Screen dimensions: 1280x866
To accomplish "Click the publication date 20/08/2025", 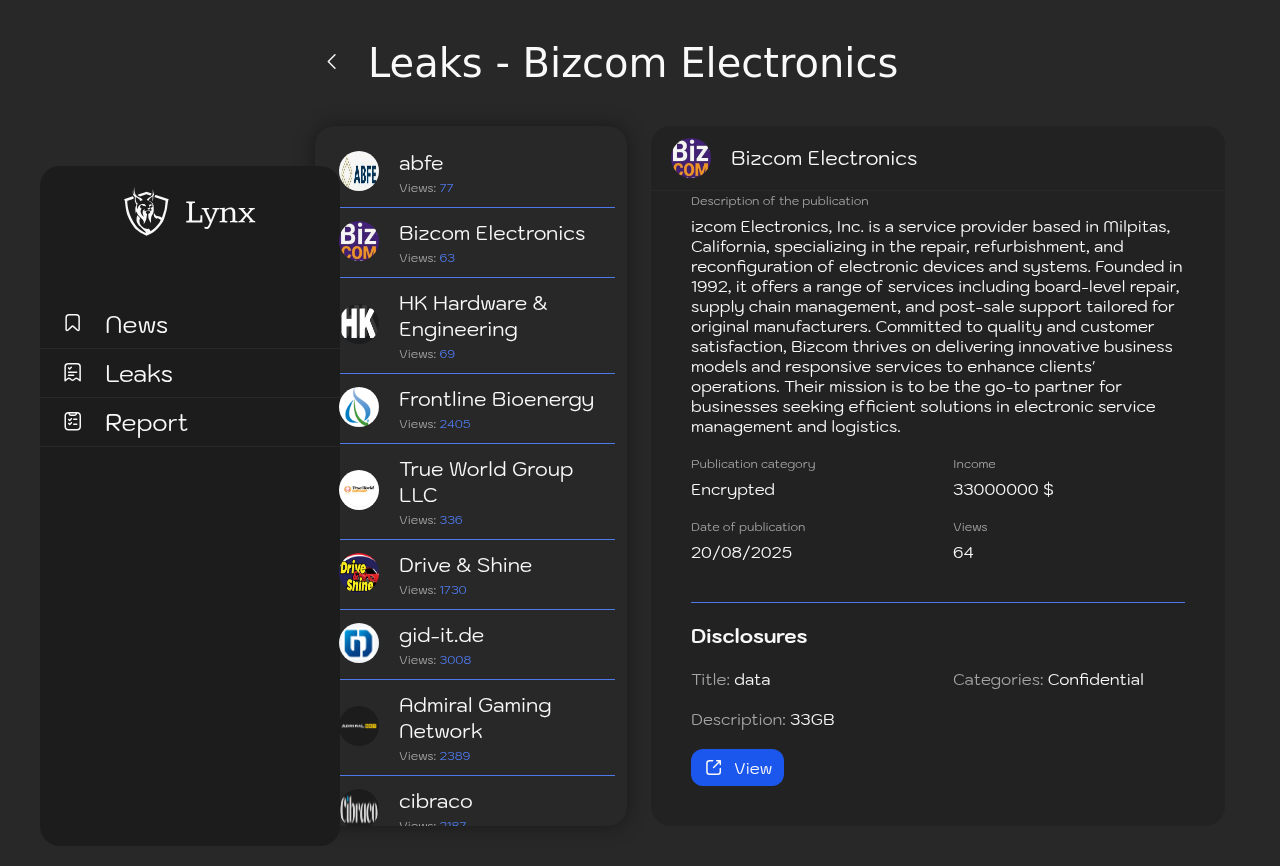I will [x=741, y=553].
